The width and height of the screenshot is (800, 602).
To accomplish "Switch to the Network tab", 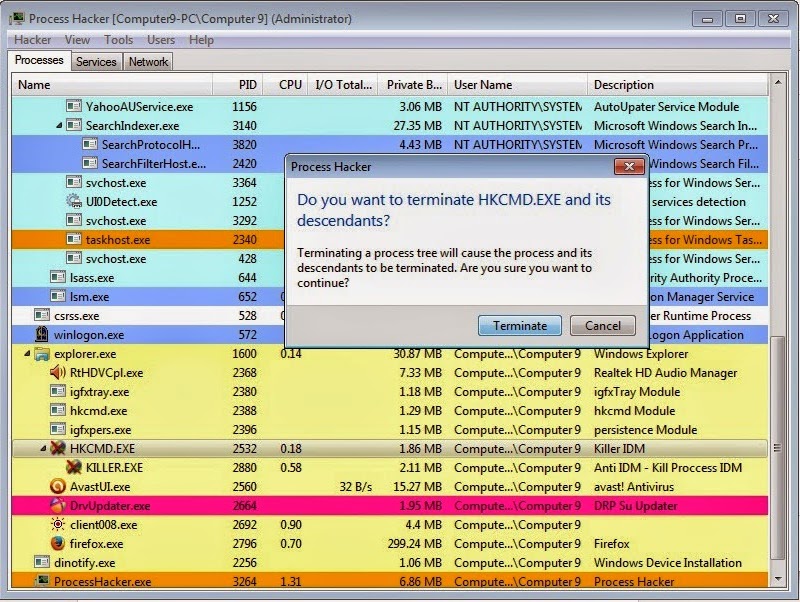I will (x=148, y=62).
